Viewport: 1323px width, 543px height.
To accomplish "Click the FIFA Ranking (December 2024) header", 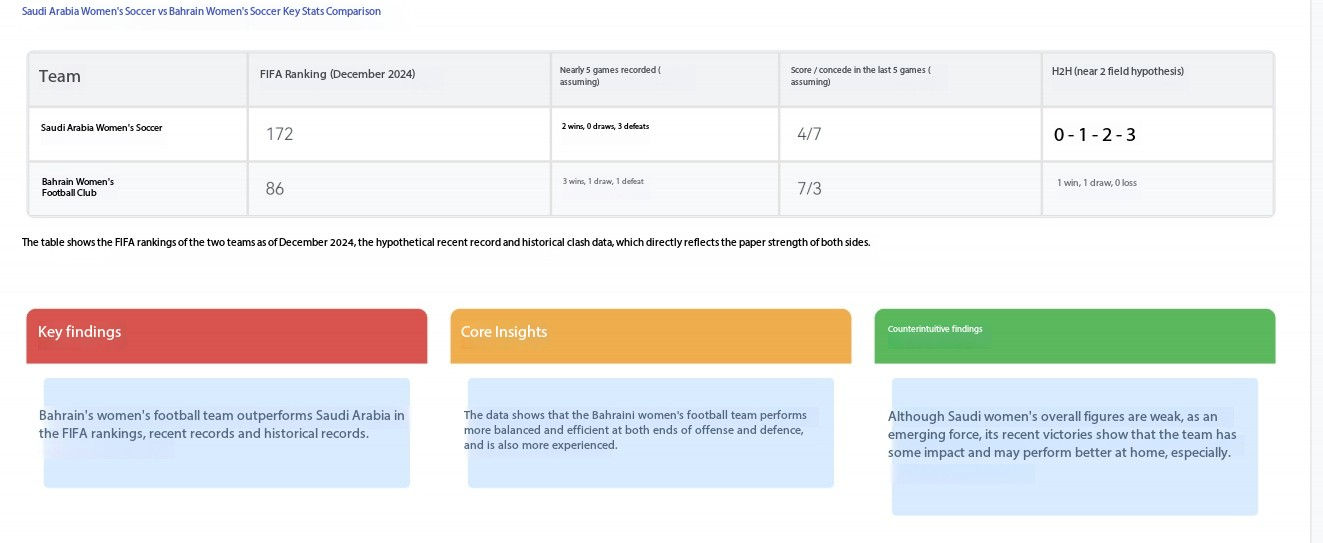I will point(337,74).
